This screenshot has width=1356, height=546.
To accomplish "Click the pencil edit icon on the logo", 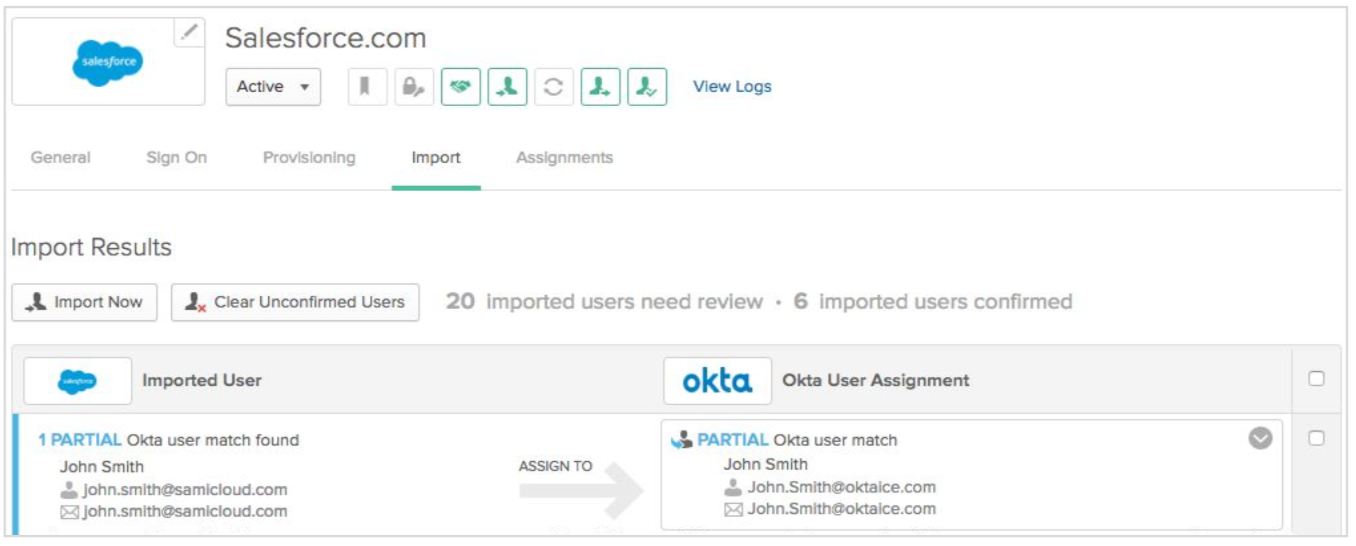I will tap(189, 32).
